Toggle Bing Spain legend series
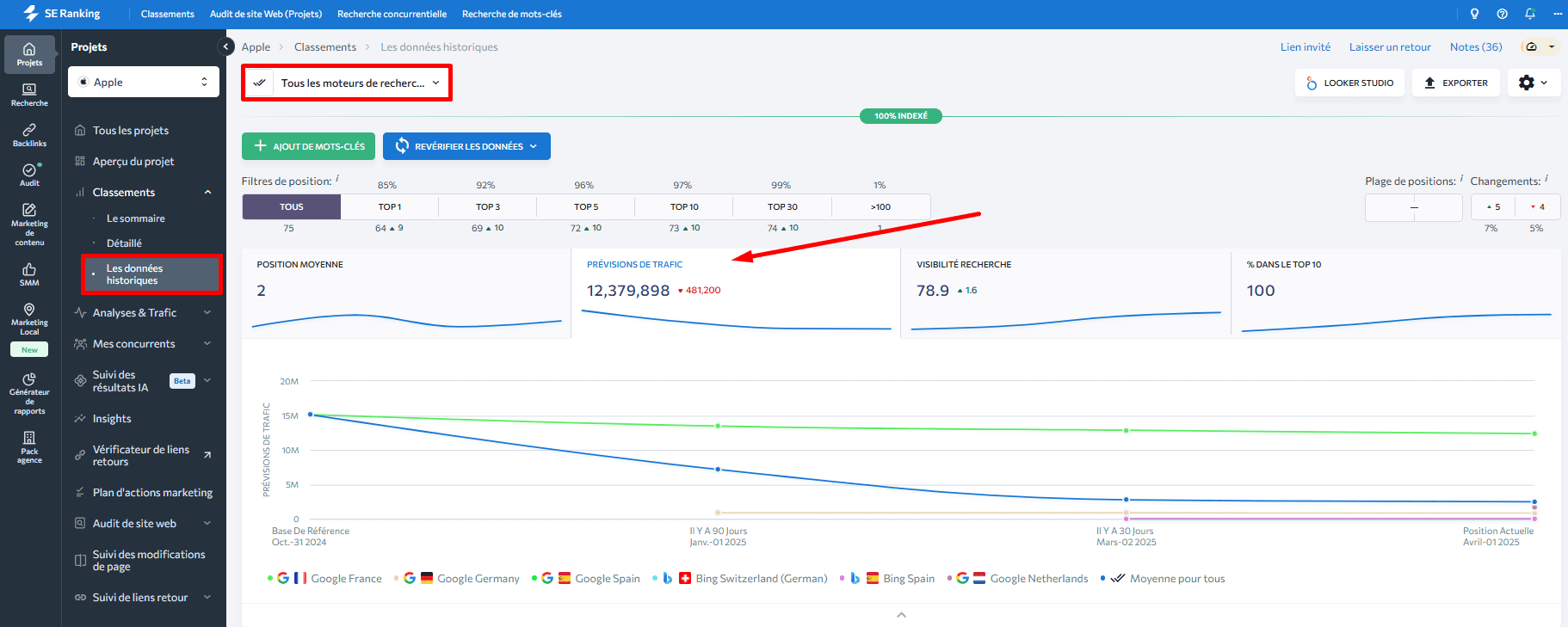1568x627 pixels. click(x=886, y=578)
